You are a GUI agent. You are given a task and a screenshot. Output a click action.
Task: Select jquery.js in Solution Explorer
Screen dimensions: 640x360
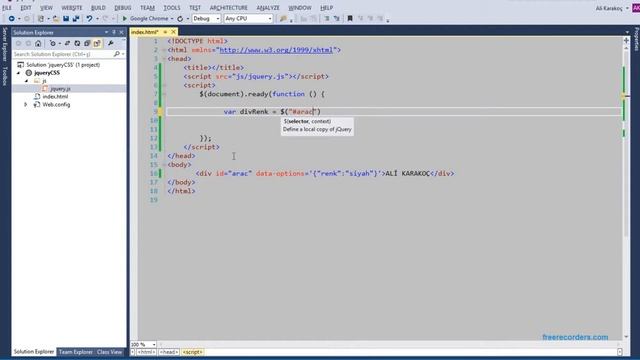pyautogui.click(x=60, y=89)
